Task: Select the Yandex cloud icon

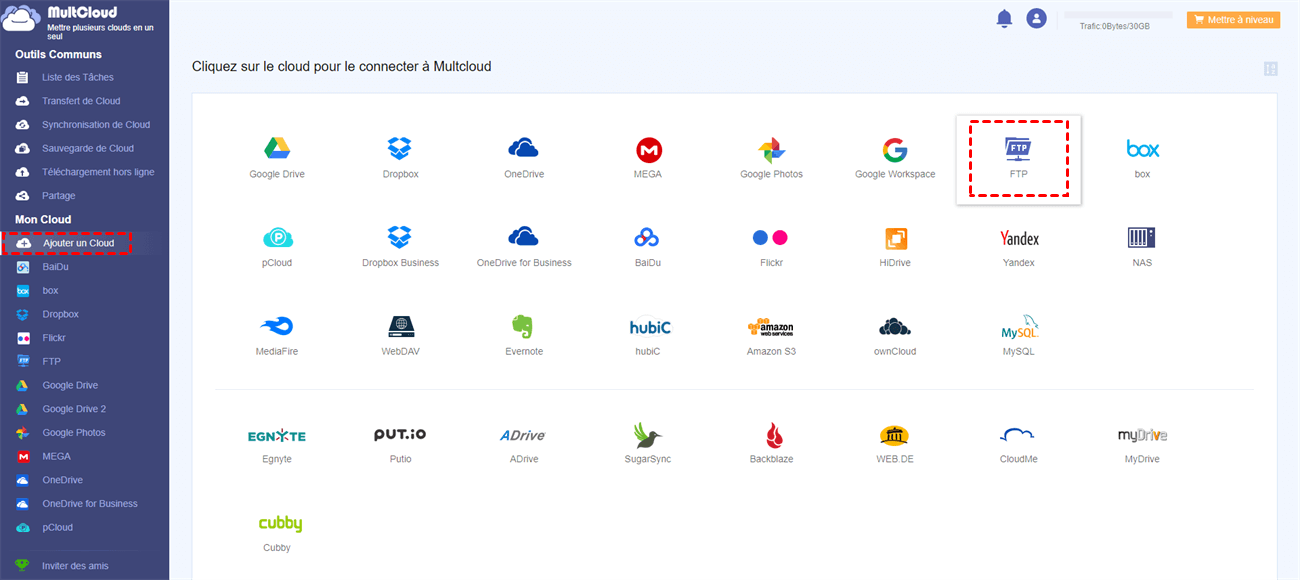Action: [x=1019, y=238]
